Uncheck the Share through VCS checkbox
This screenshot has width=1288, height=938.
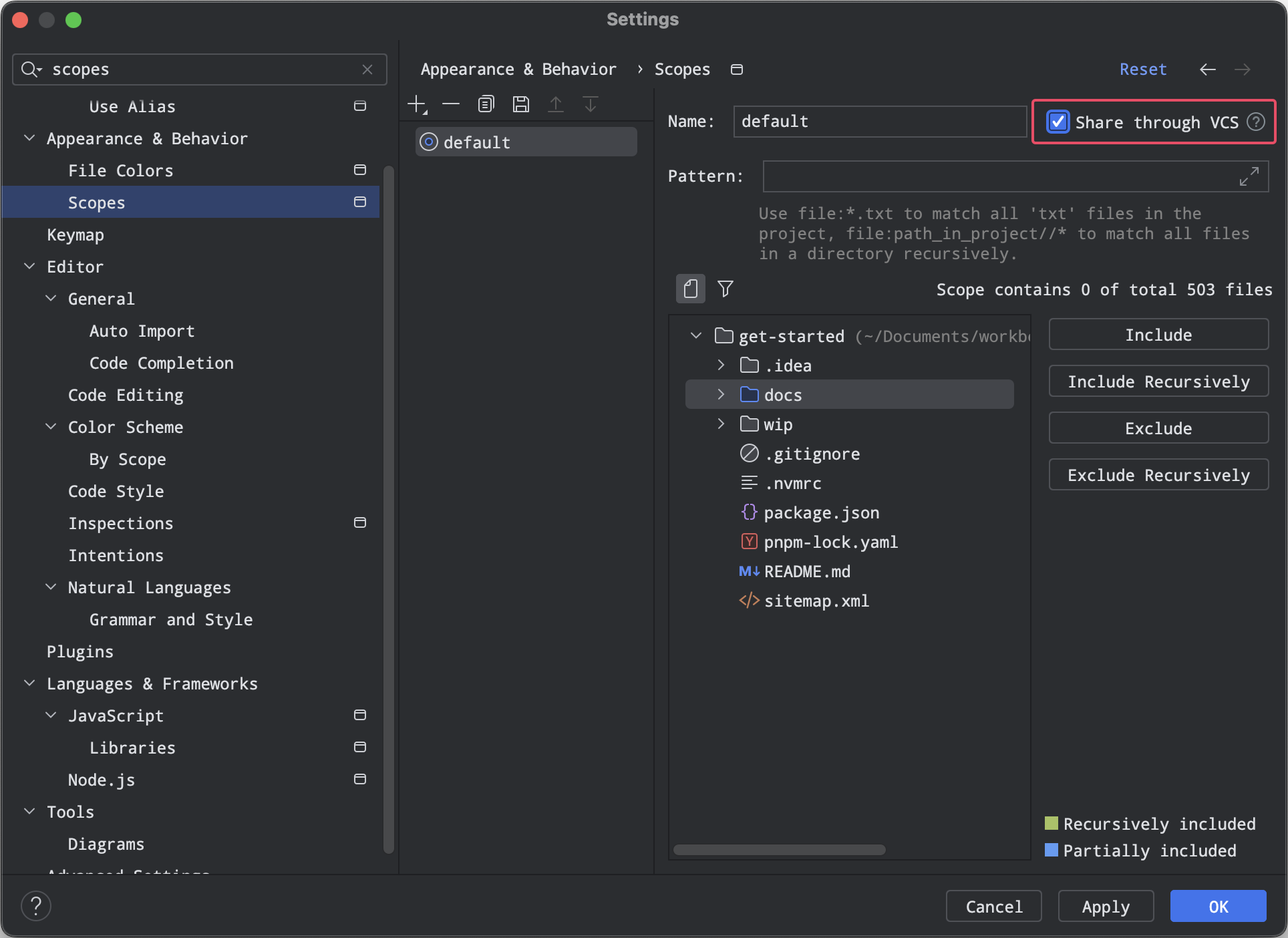point(1058,122)
